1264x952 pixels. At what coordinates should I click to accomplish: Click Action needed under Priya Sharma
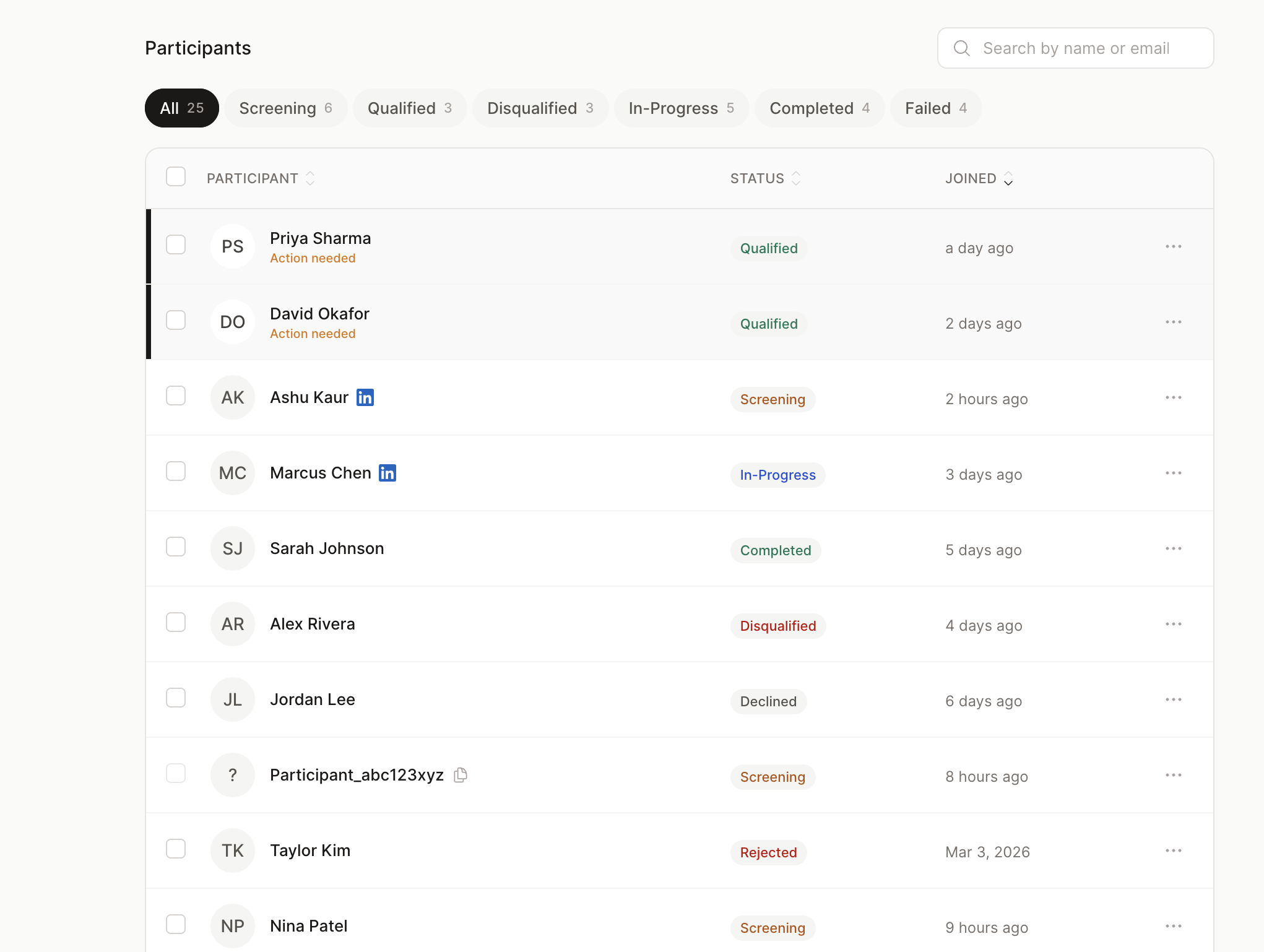313,258
